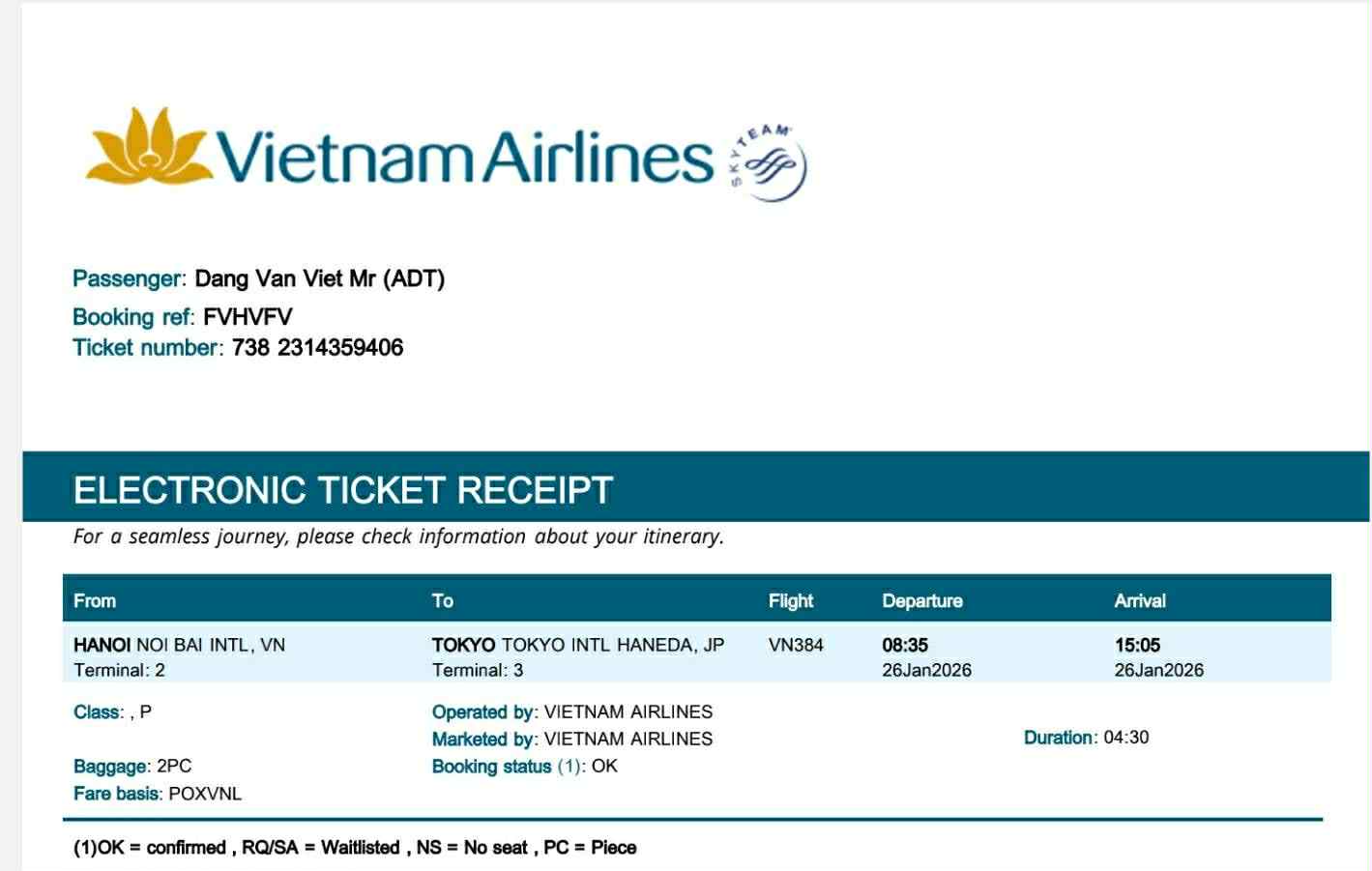Click ticket number 738 2314359406

[x=317, y=348]
